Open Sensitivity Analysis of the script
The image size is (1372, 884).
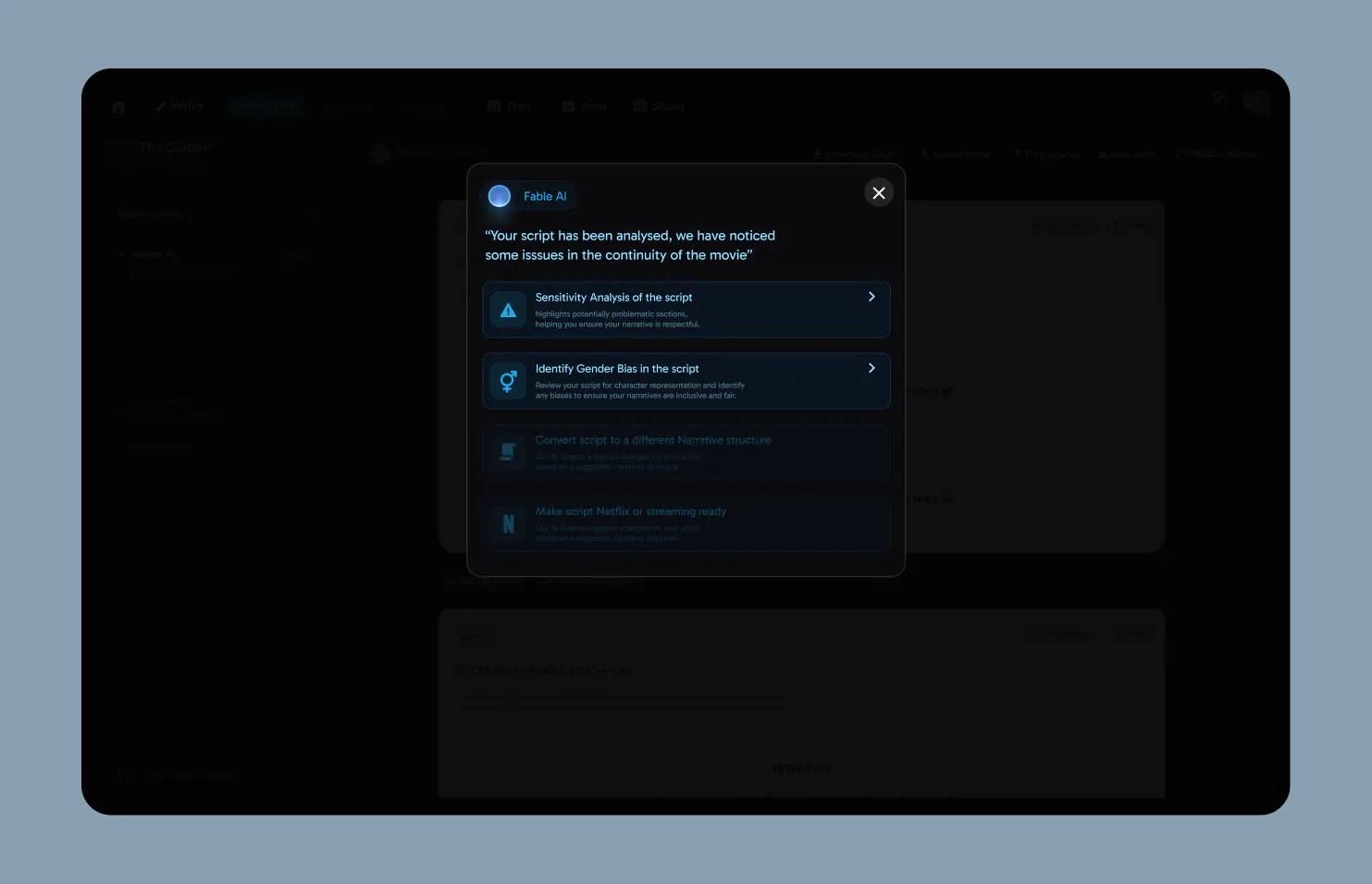(x=686, y=310)
